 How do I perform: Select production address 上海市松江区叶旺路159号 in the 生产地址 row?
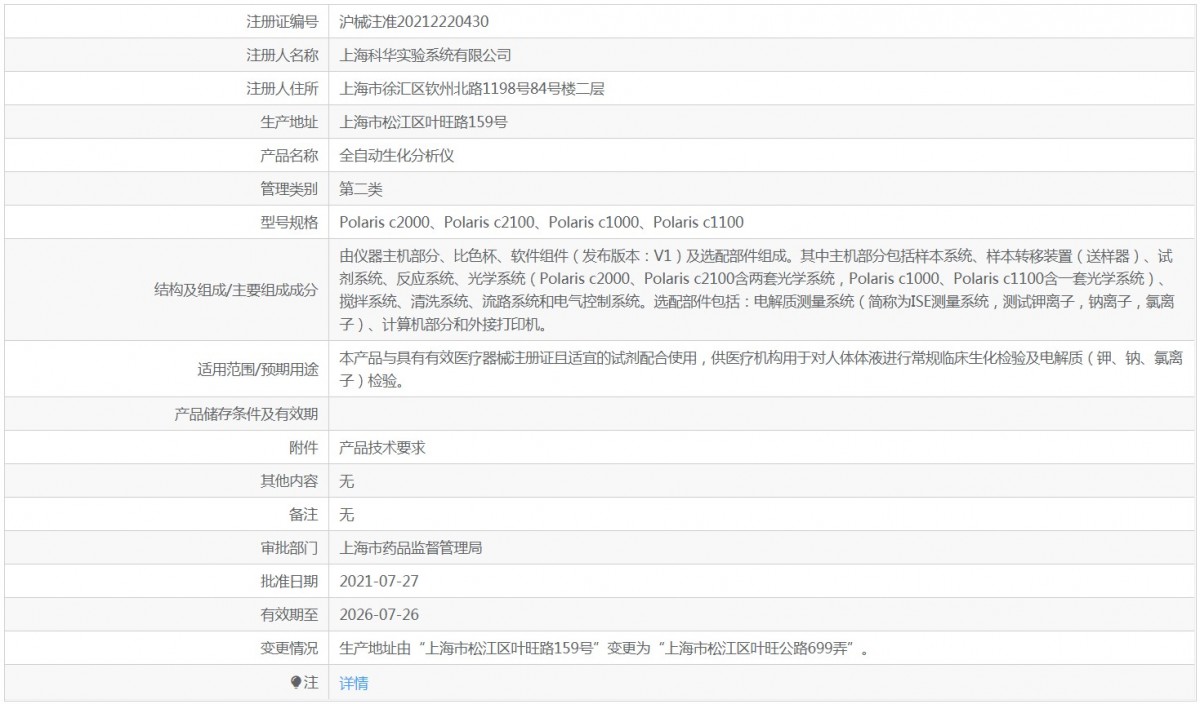pos(424,121)
